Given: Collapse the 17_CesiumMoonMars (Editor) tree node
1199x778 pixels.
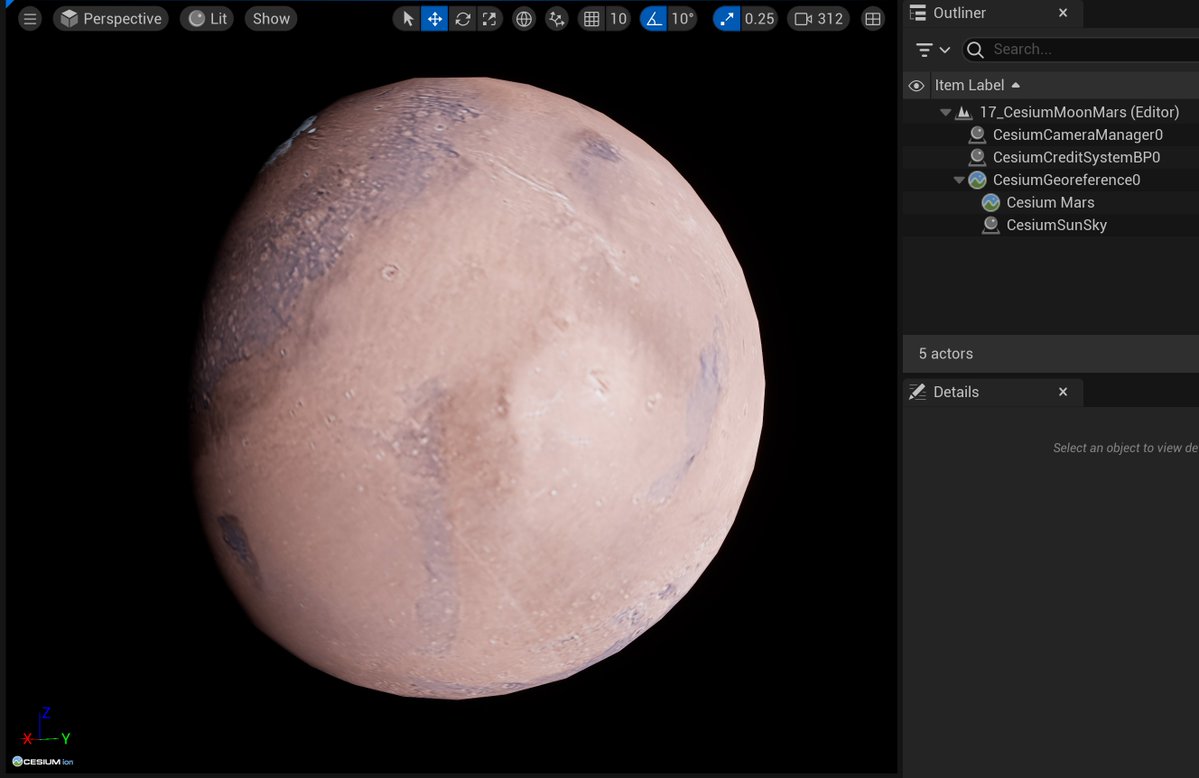Looking at the screenshot, I should (945, 112).
